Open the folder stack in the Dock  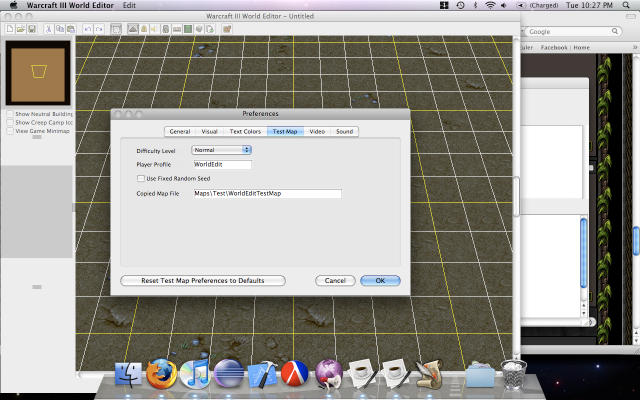480,374
